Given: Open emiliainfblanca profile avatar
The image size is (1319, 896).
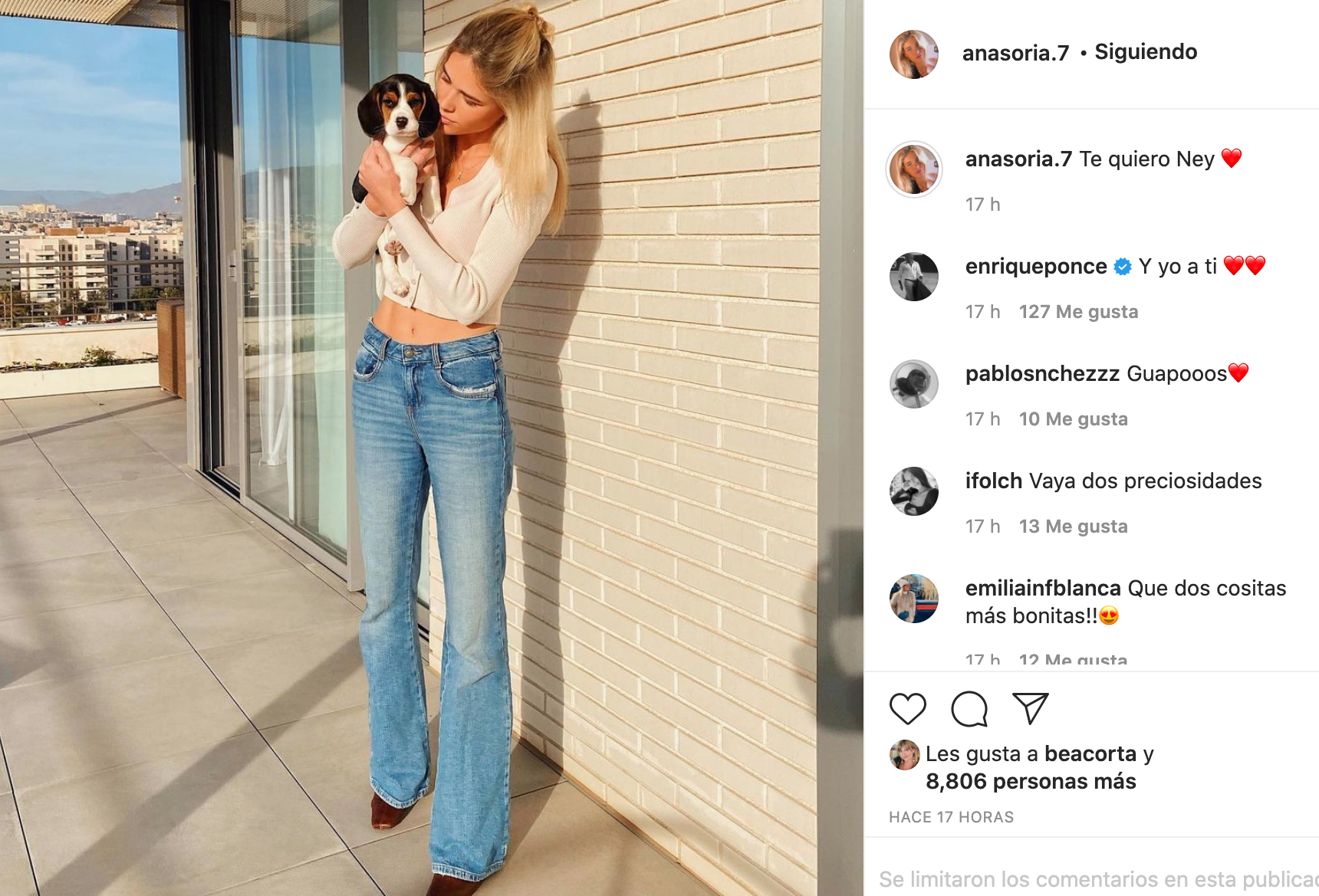Looking at the screenshot, I should (913, 599).
